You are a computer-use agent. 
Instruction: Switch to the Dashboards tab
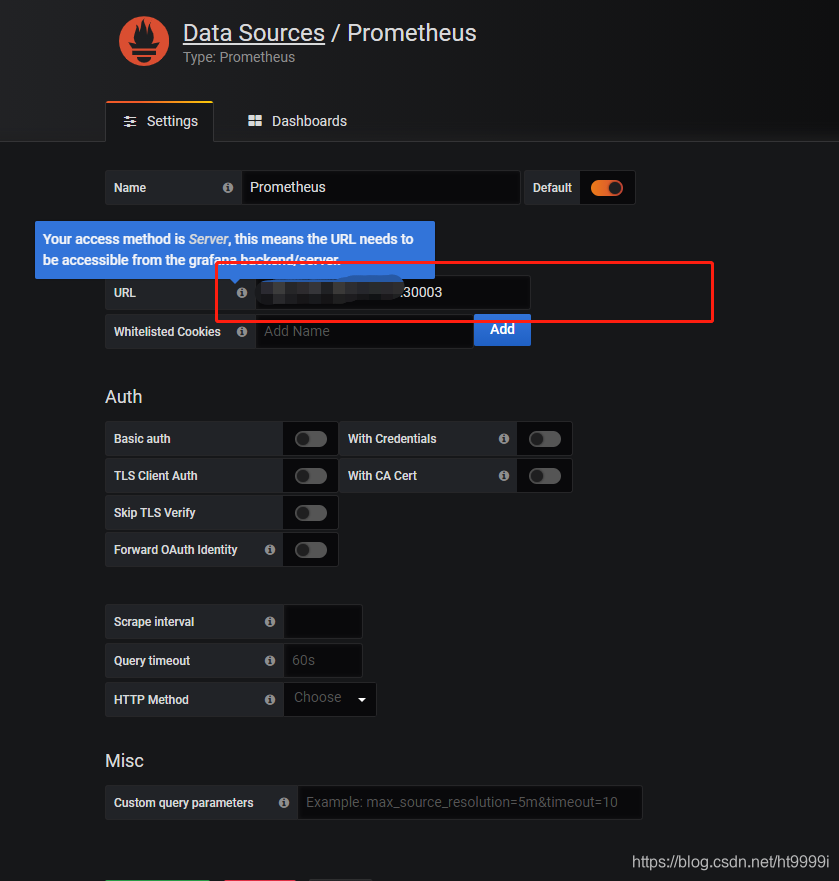click(x=297, y=121)
